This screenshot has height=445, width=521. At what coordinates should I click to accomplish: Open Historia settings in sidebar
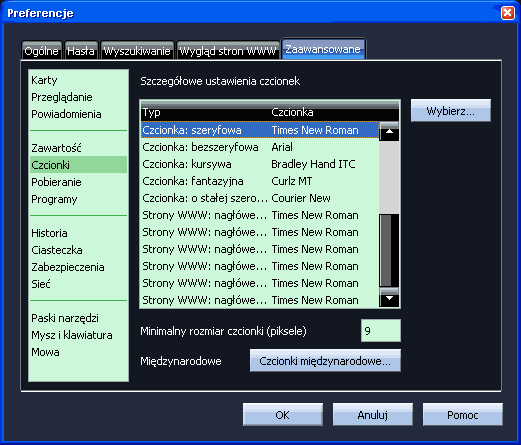pyautogui.click(x=78, y=233)
